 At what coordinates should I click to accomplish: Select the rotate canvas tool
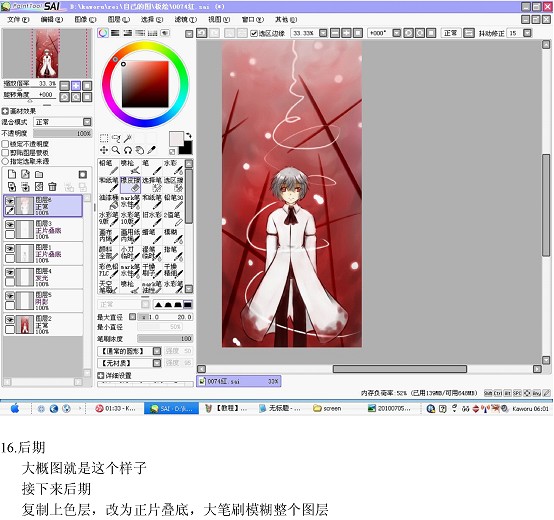128,150
